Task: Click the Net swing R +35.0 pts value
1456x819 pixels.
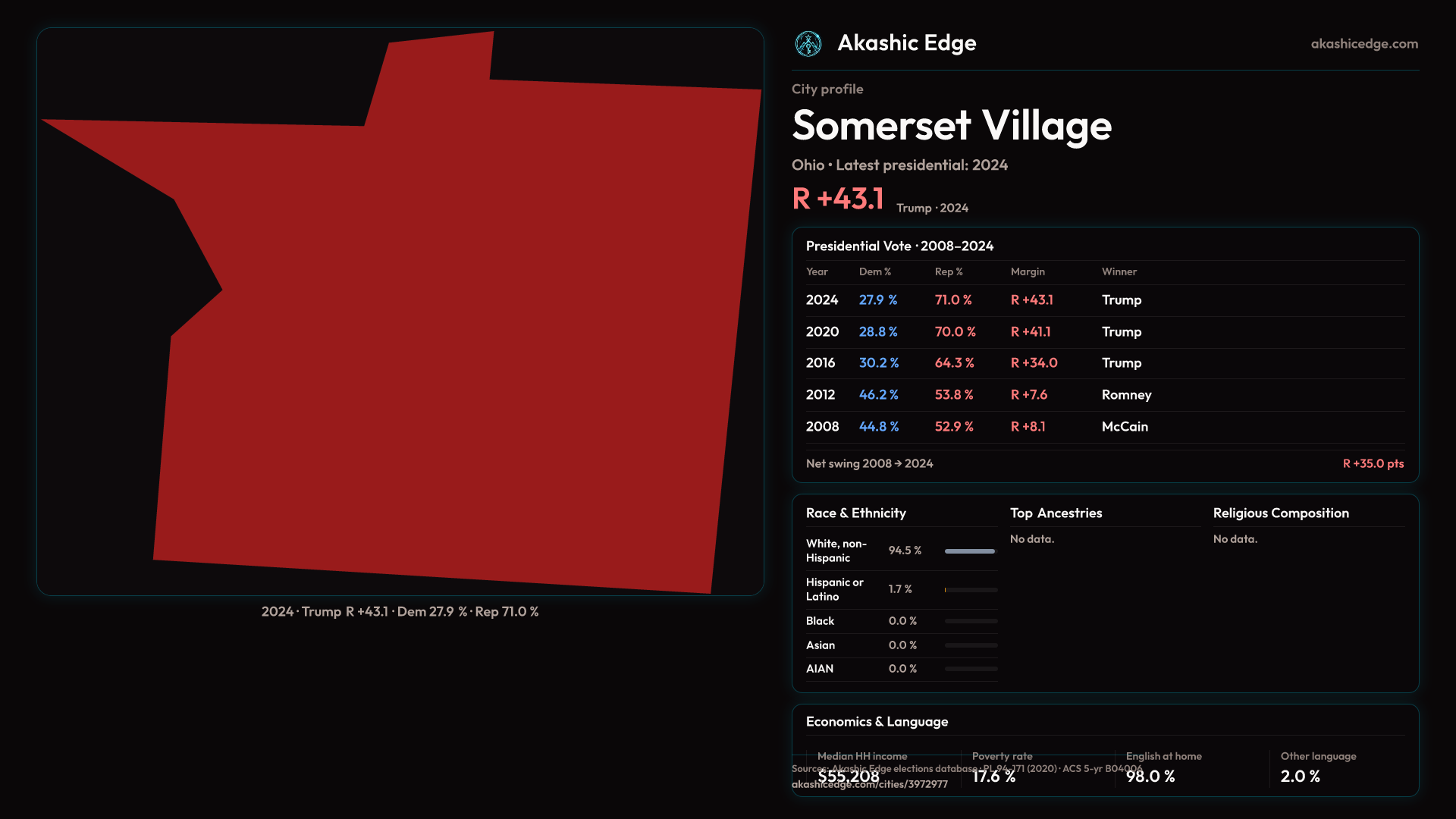Action: pos(1373,464)
